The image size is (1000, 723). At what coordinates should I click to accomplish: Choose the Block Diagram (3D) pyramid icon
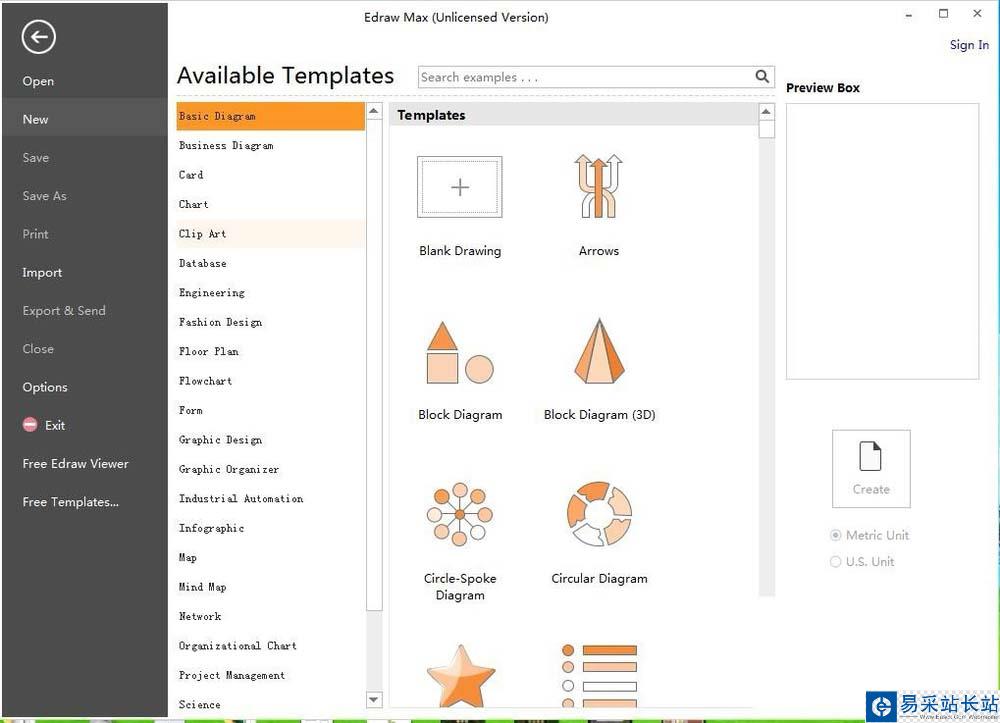(x=599, y=351)
